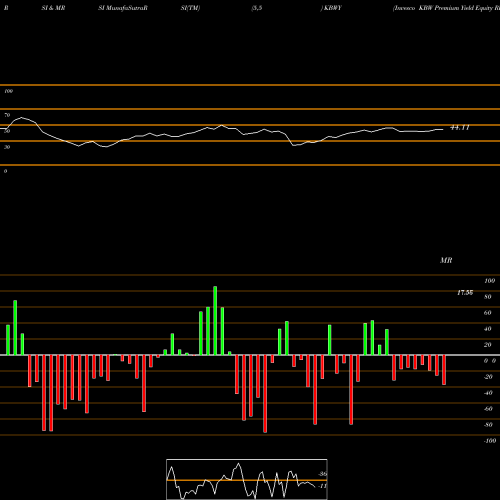This screenshot has width=500, height=500.
Task: Click the first green bar in the MR histogram
Action: pos(8,340)
